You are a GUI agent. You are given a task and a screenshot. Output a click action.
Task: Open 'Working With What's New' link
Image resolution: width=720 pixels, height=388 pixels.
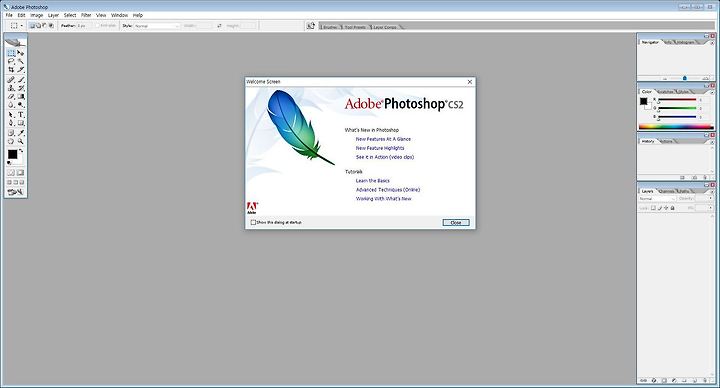(383, 199)
